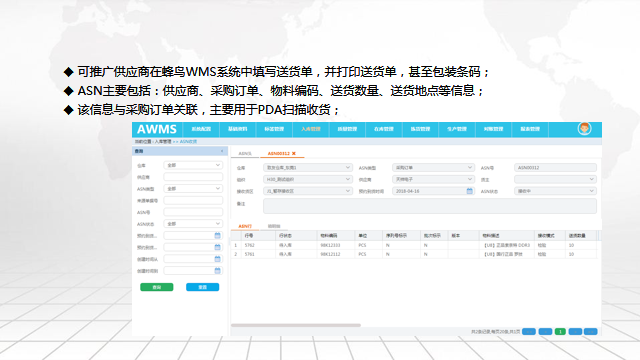
Task: Close the ASN00312 tab with the X icon
Action: pos(293,153)
